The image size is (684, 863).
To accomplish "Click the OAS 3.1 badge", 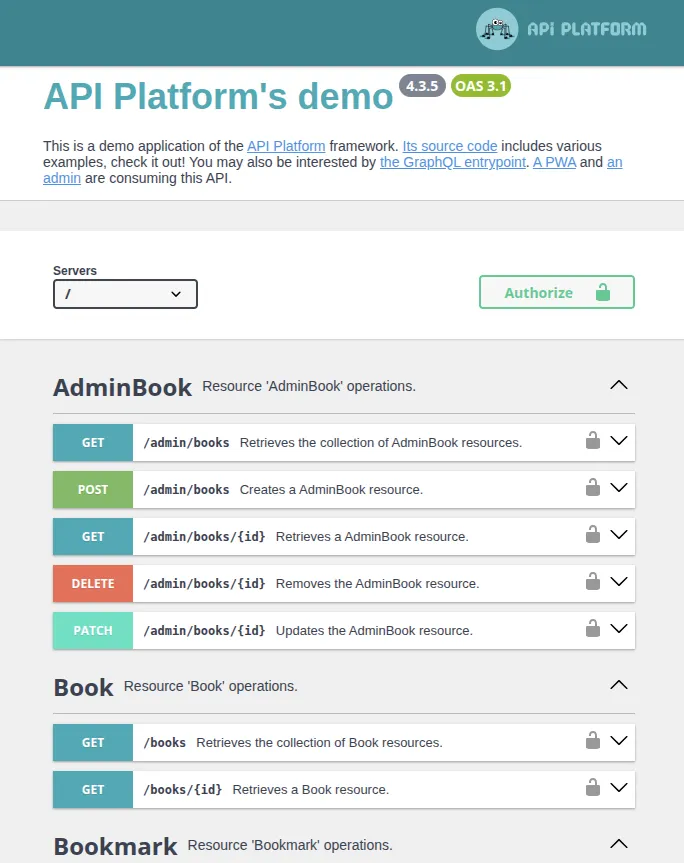I will click(x=481, y=86).
